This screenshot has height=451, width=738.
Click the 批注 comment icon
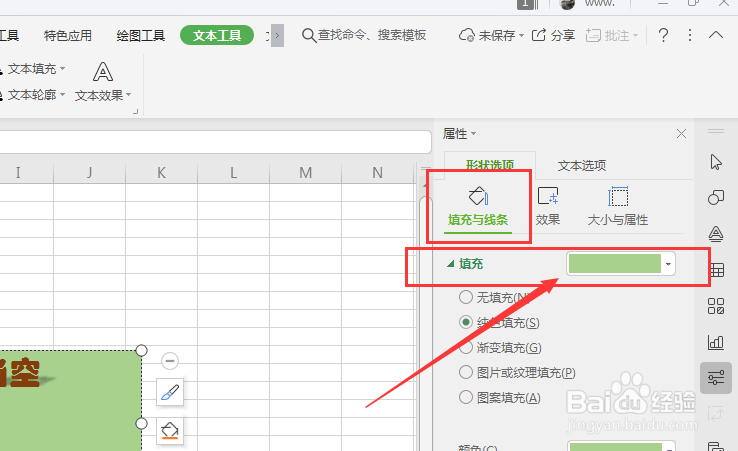pyautogui.click(x=593, y=35)
